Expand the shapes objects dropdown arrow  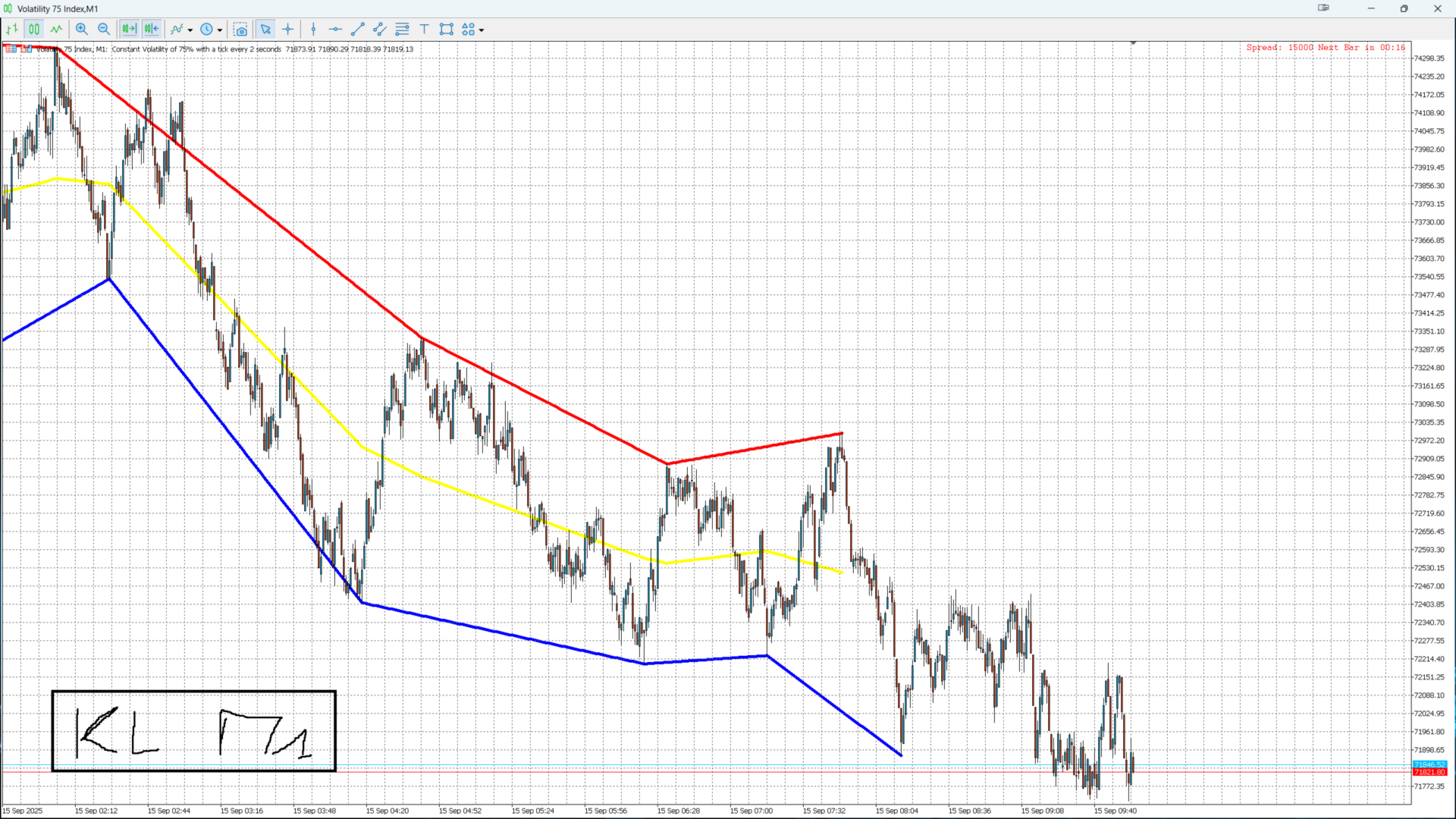pos(482,30)
